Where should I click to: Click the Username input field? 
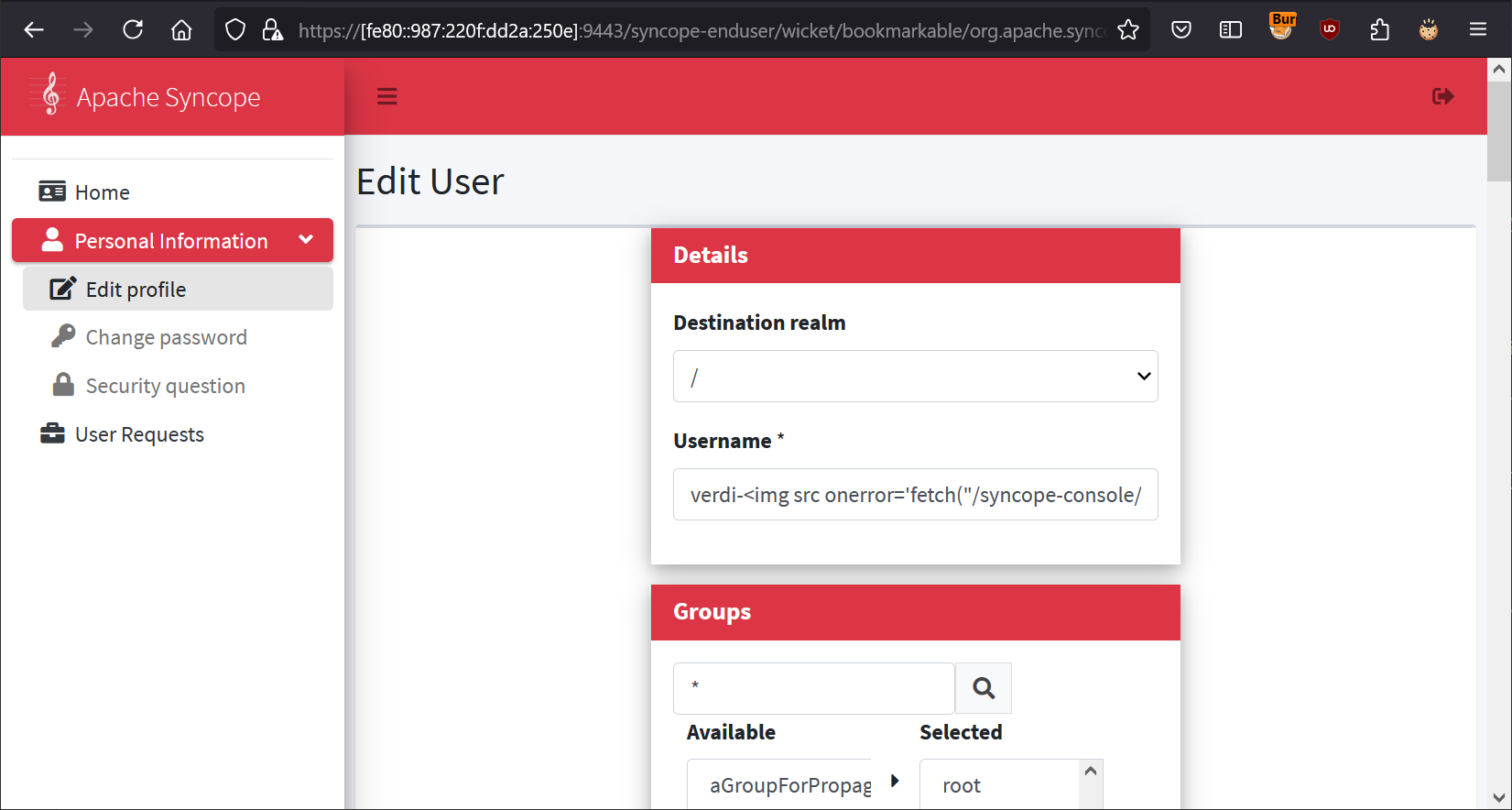pyautogui.click(x=916, y=494)
